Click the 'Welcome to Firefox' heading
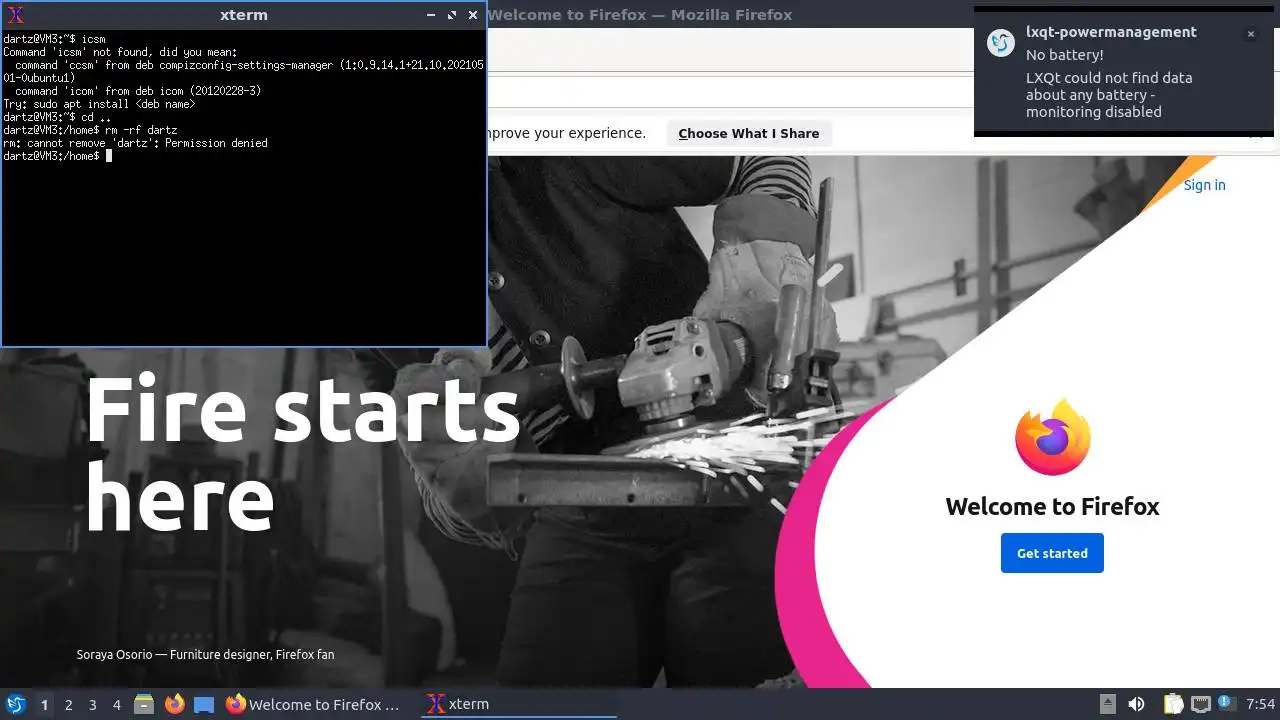The image size is (1280, 720). pyautogui.click(x=1052, y=506)
